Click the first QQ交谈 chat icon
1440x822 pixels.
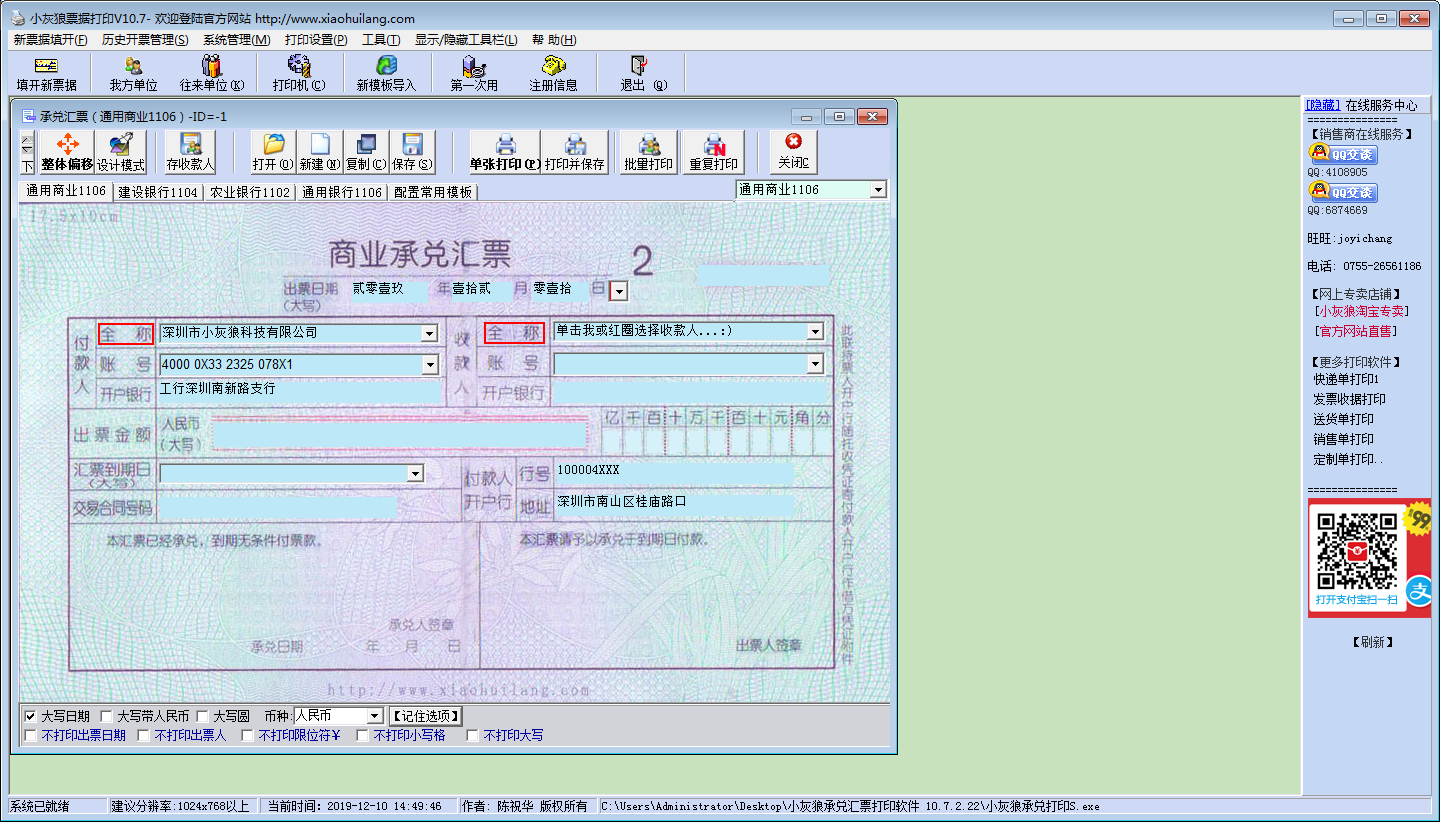tap(1343, 154)
